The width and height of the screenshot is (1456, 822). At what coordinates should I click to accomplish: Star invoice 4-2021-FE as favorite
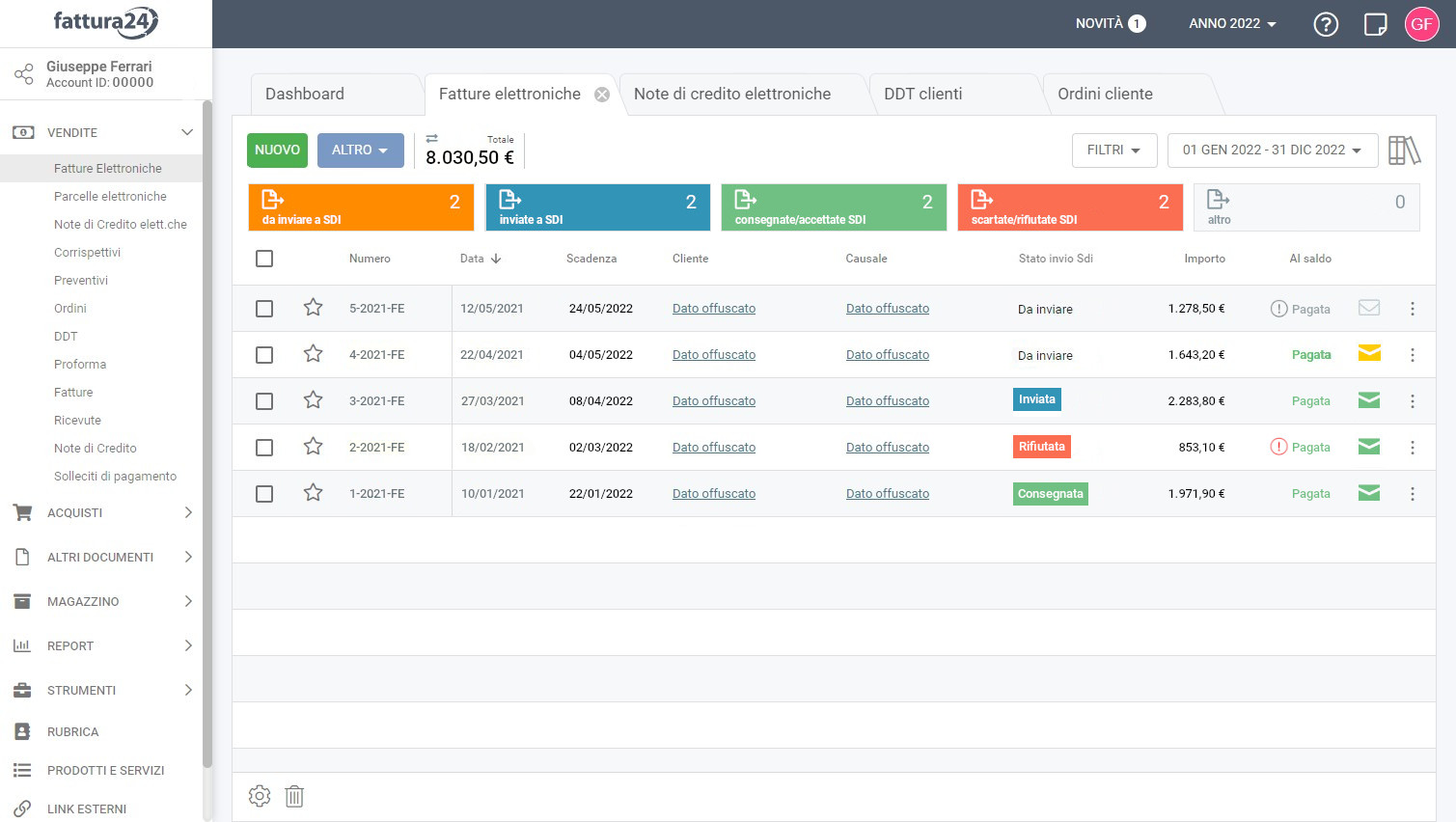(313, 354)
